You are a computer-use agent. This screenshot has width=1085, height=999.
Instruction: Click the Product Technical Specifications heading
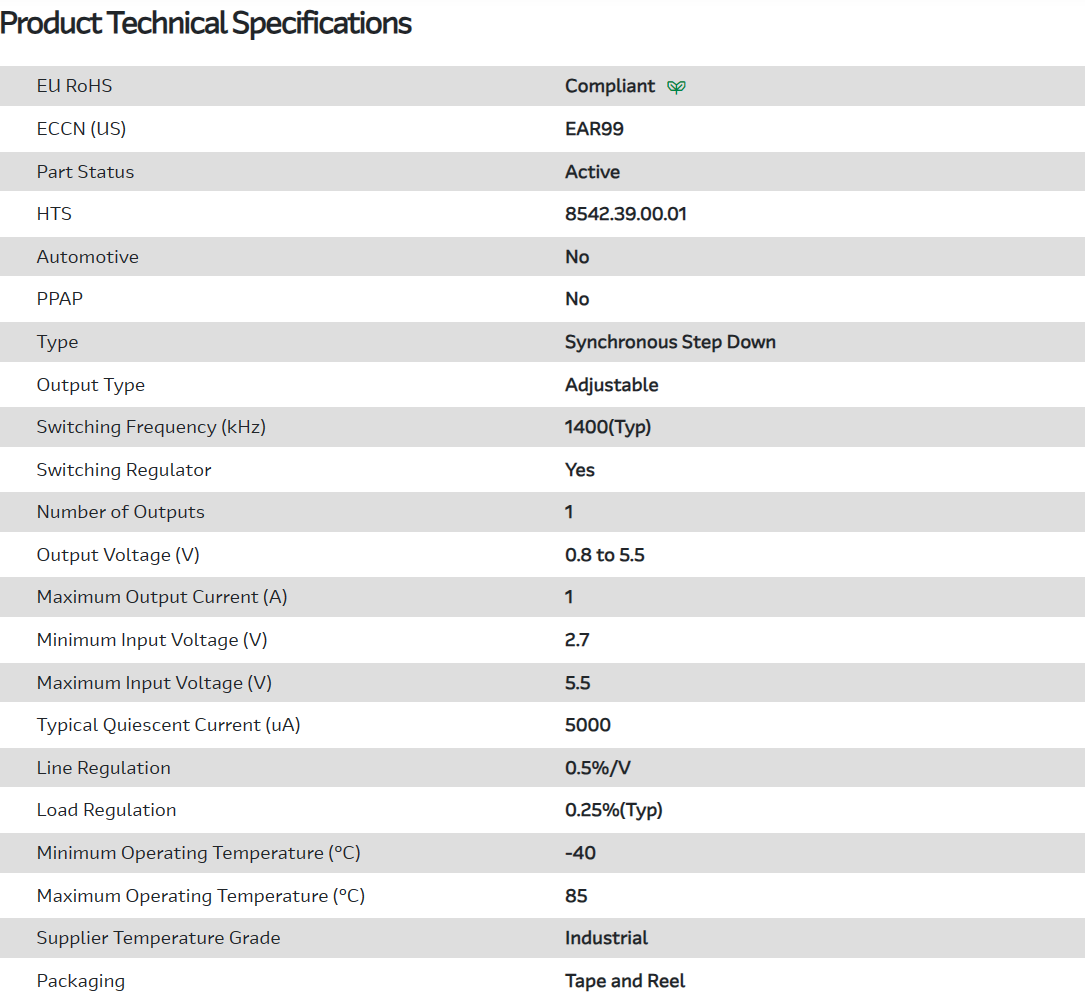click(206, 23)
